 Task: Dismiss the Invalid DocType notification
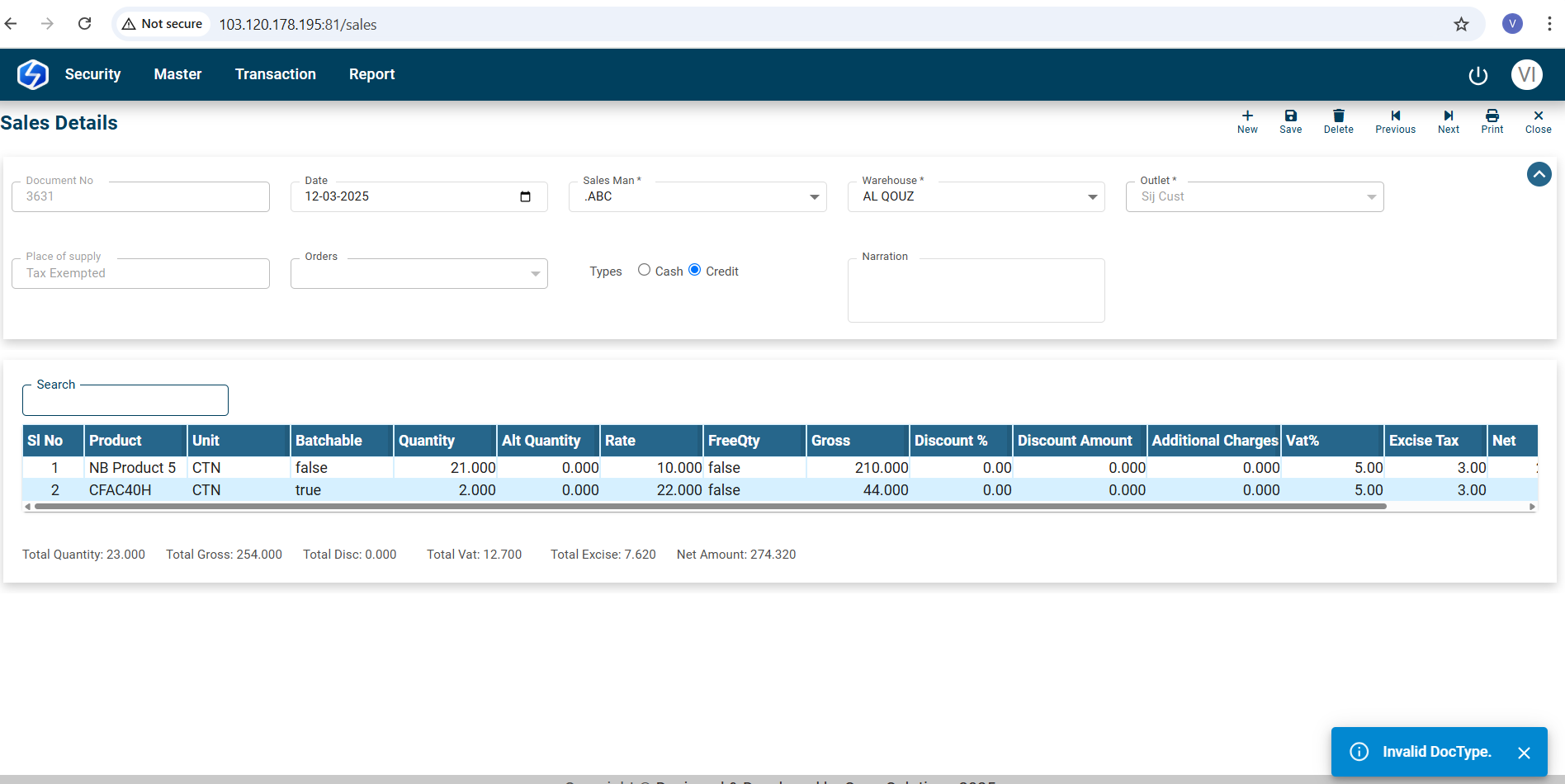1524,753
